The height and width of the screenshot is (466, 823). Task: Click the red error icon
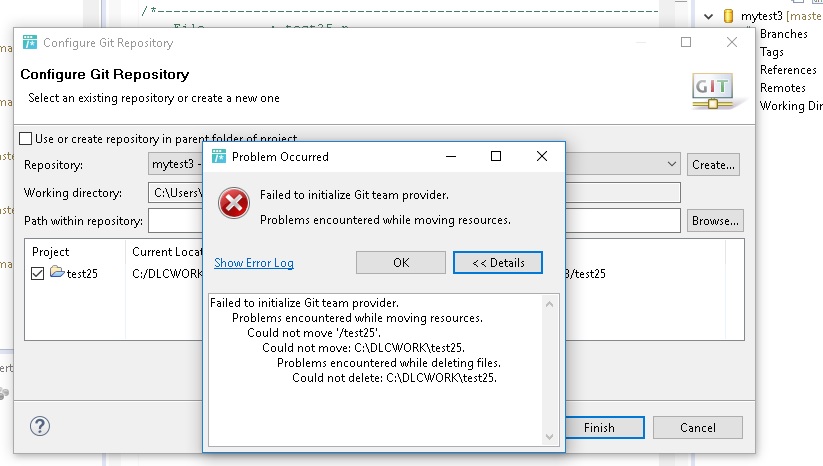pos(234,203)
